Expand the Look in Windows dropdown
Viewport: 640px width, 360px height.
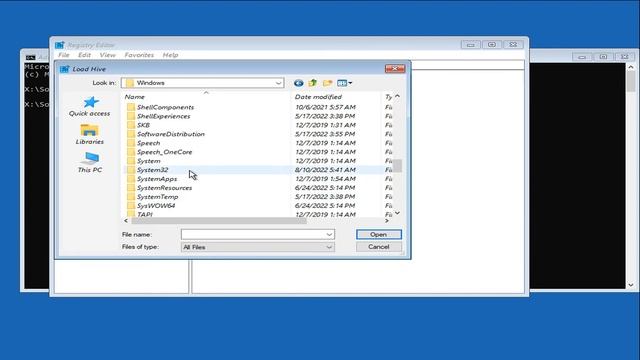coord(278,83)
